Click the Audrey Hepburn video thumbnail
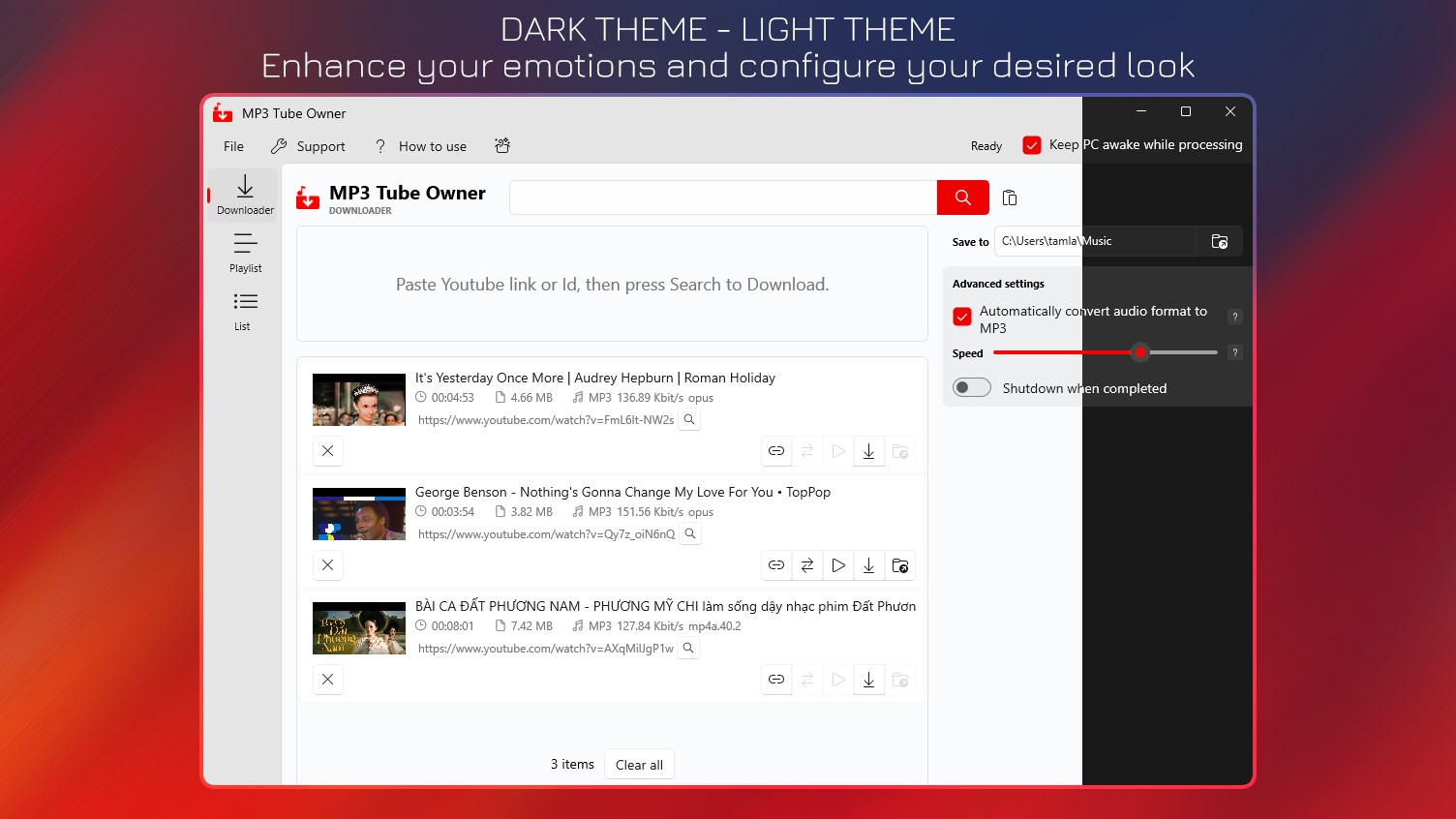 point(358,399)
